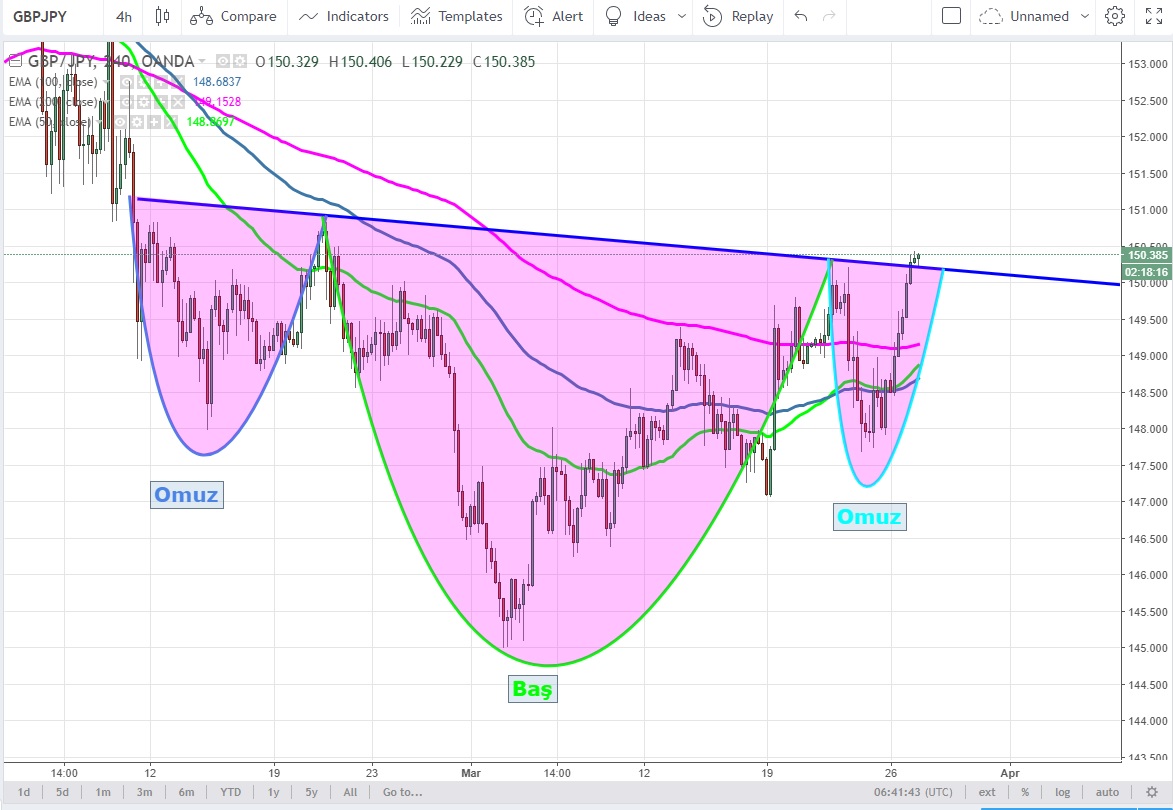1173x810 pixels.
Task: Select the YTD date range
Action: 230,792
